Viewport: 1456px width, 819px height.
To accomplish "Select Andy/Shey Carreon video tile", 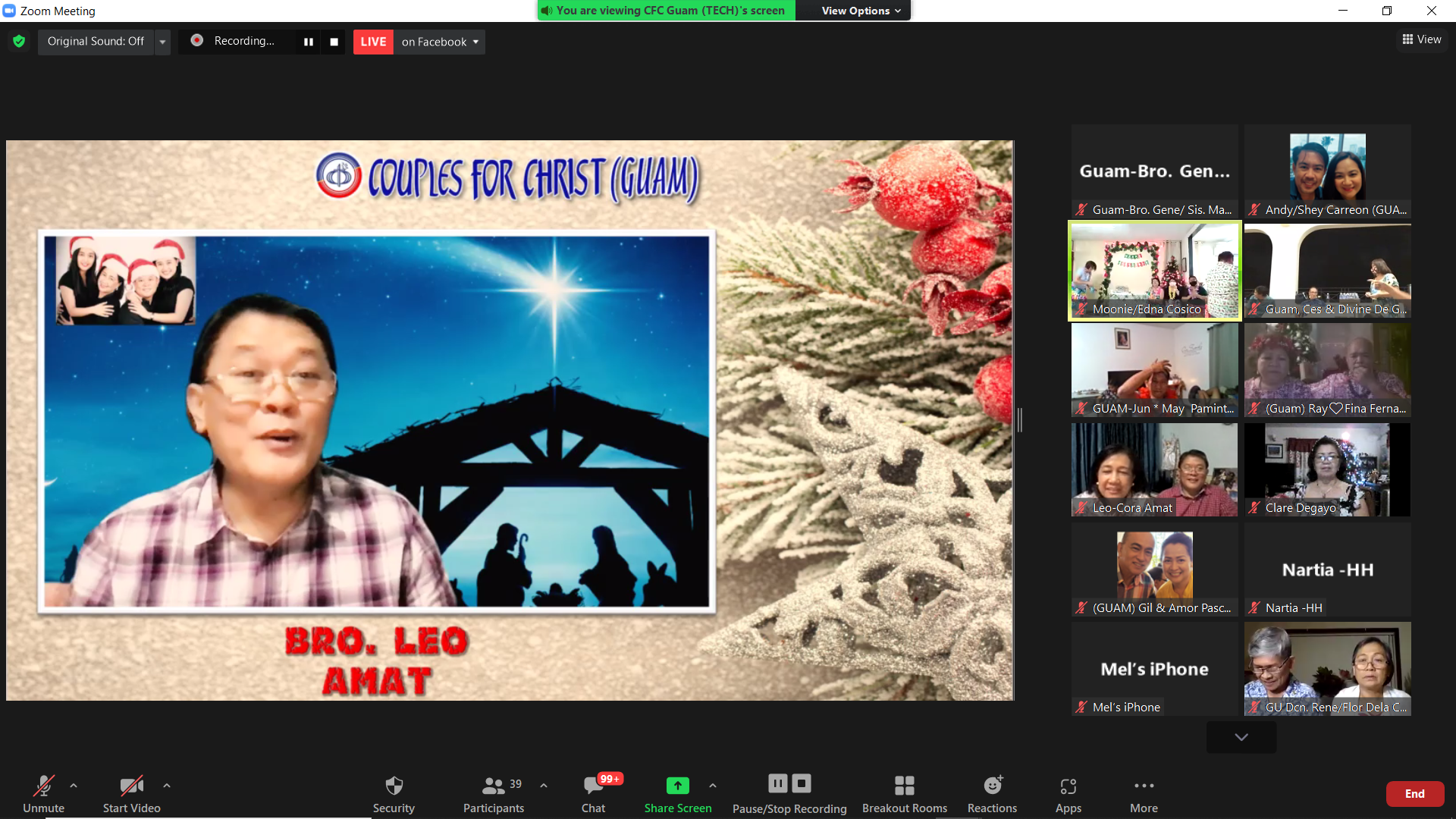I will [1328, 172].
